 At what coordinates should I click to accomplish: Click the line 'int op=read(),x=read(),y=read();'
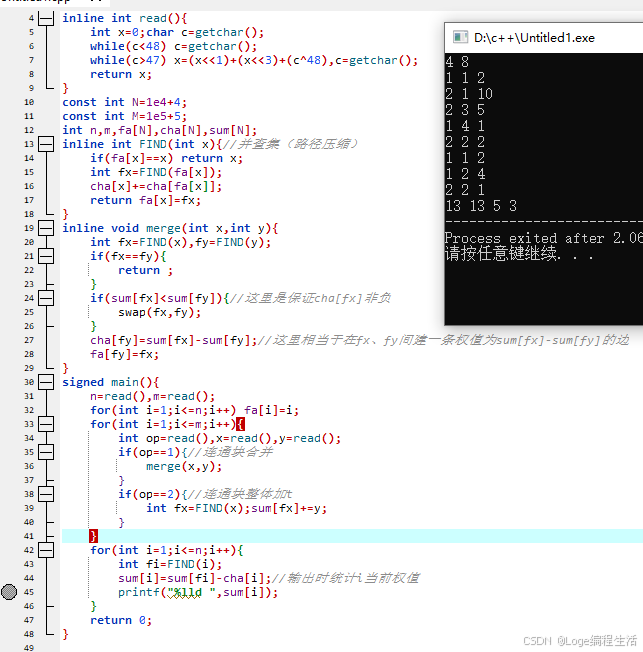coord(229,438)
